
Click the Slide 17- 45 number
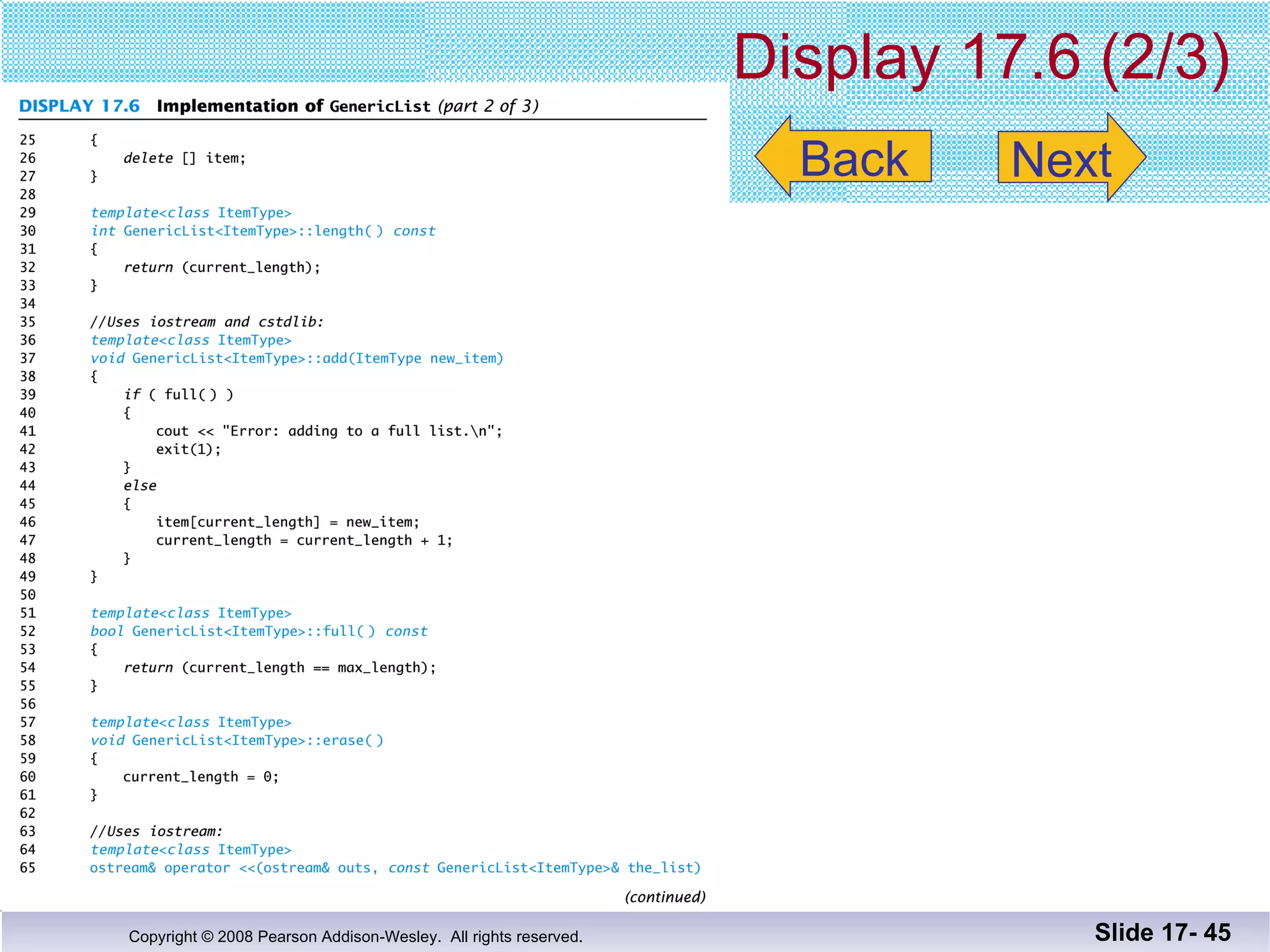tap(1162, 932)
